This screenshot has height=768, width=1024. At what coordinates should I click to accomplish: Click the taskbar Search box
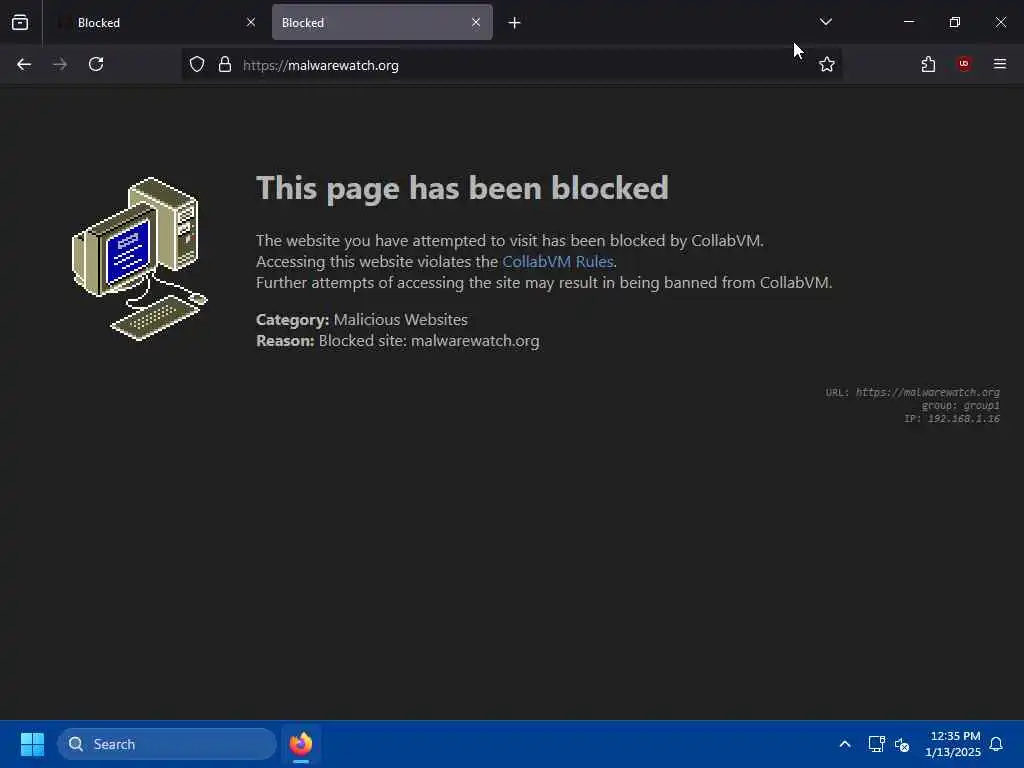[167, 744]
